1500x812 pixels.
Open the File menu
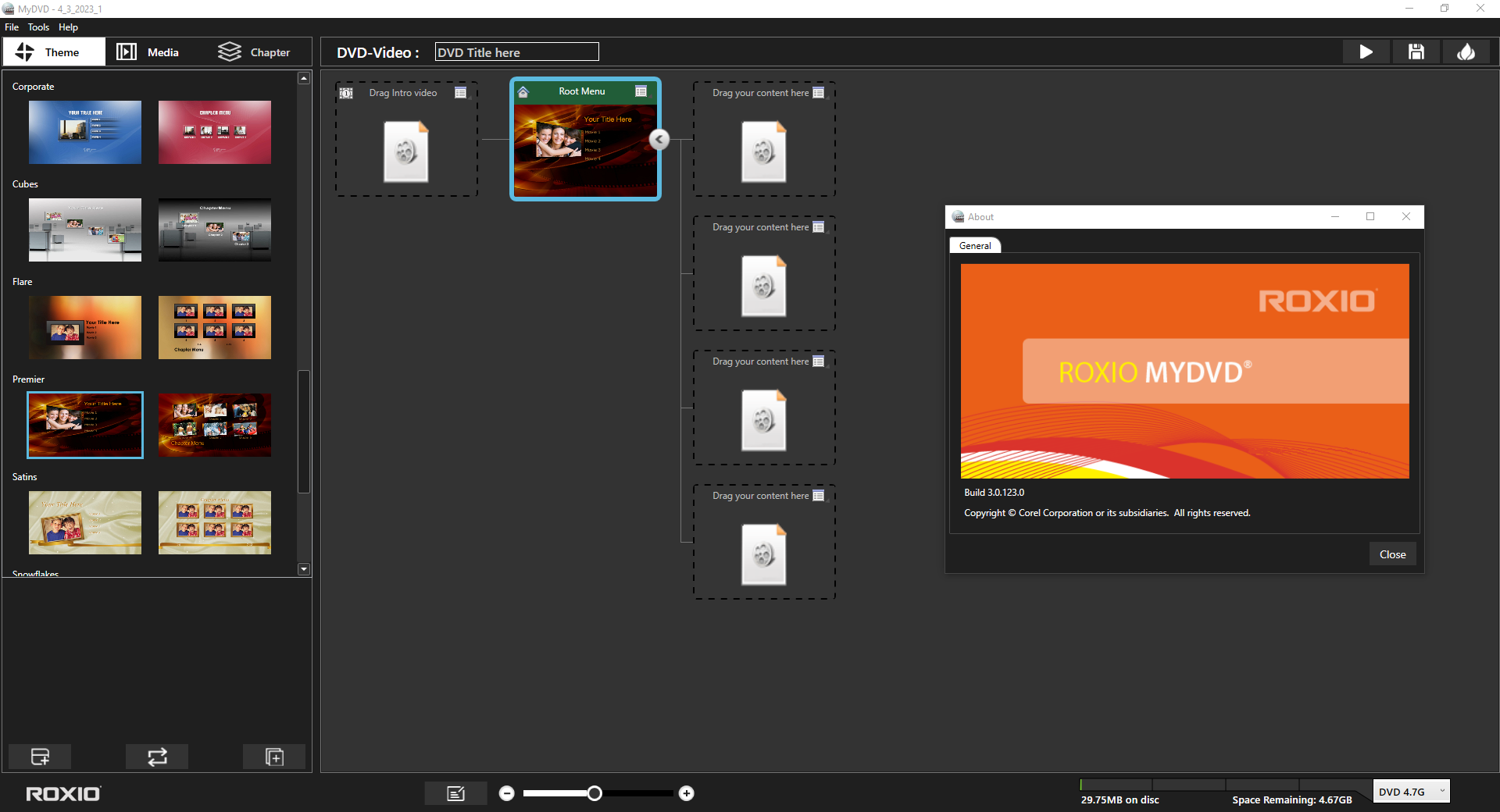click(12, 27)
